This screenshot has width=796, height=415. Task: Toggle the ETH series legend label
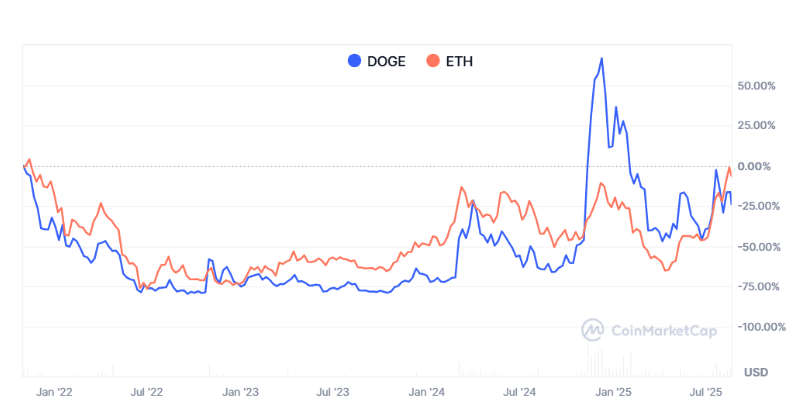[460, 61]
